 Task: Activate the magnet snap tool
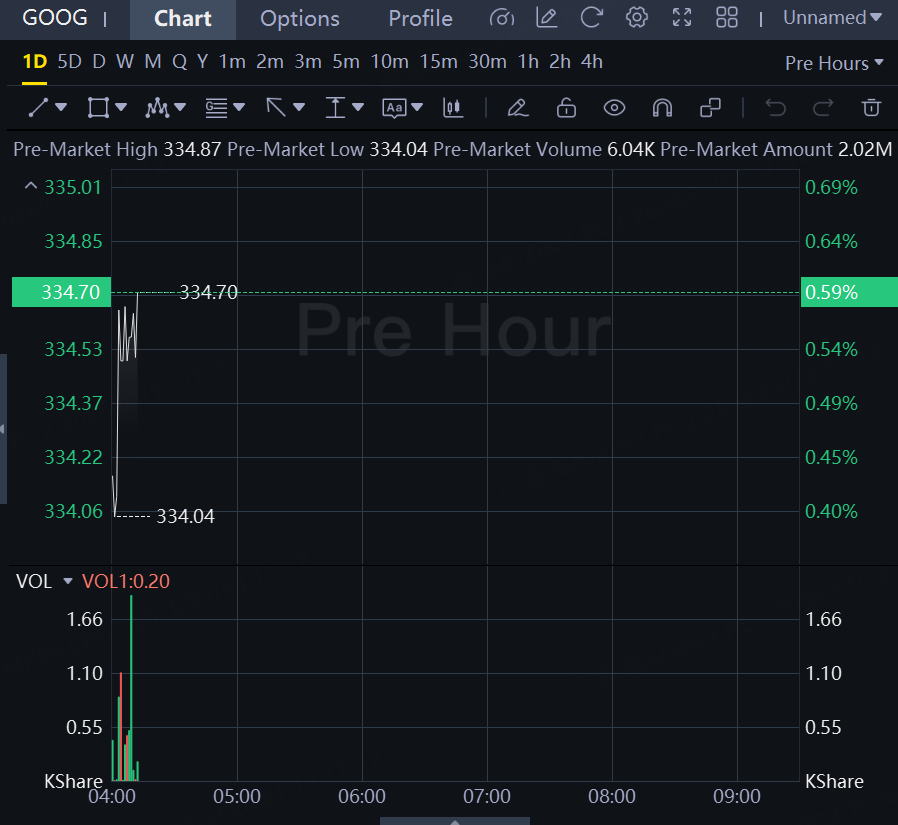pos(661,107)
